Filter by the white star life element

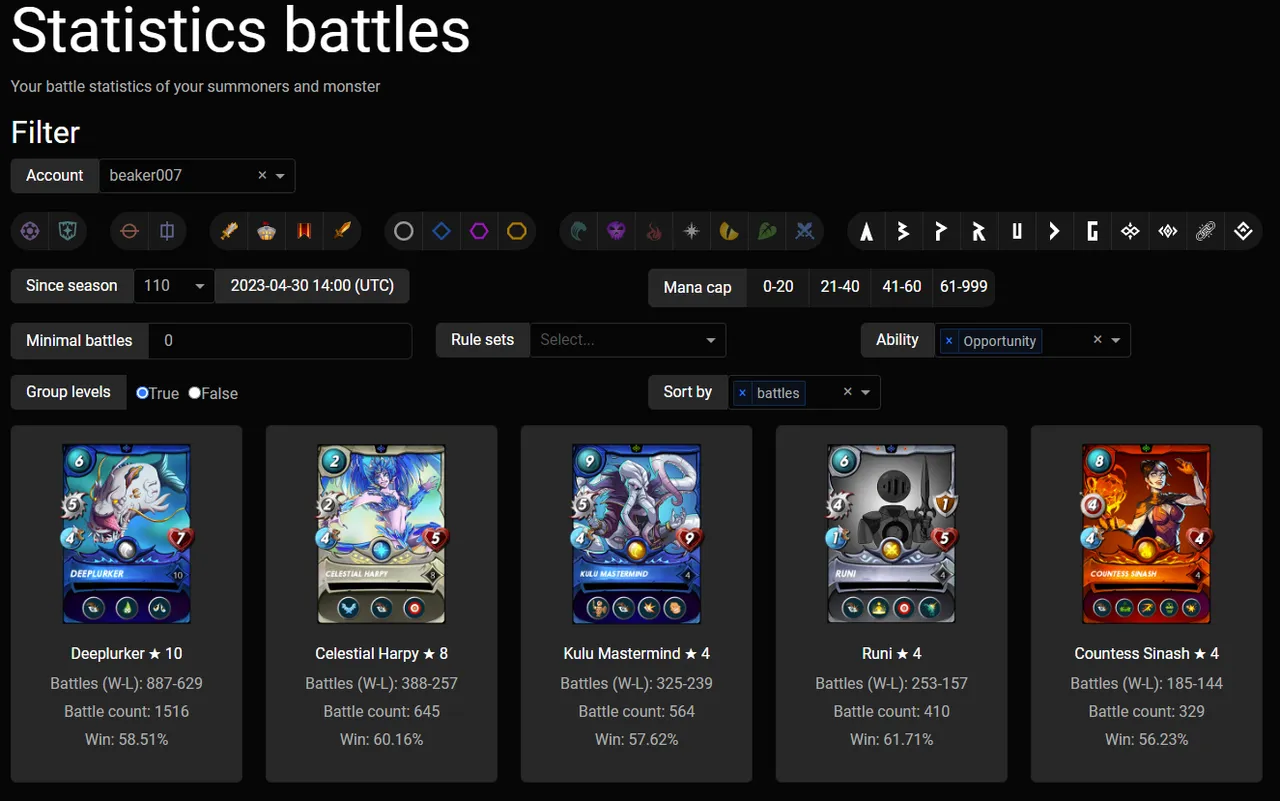click(691, 232)
